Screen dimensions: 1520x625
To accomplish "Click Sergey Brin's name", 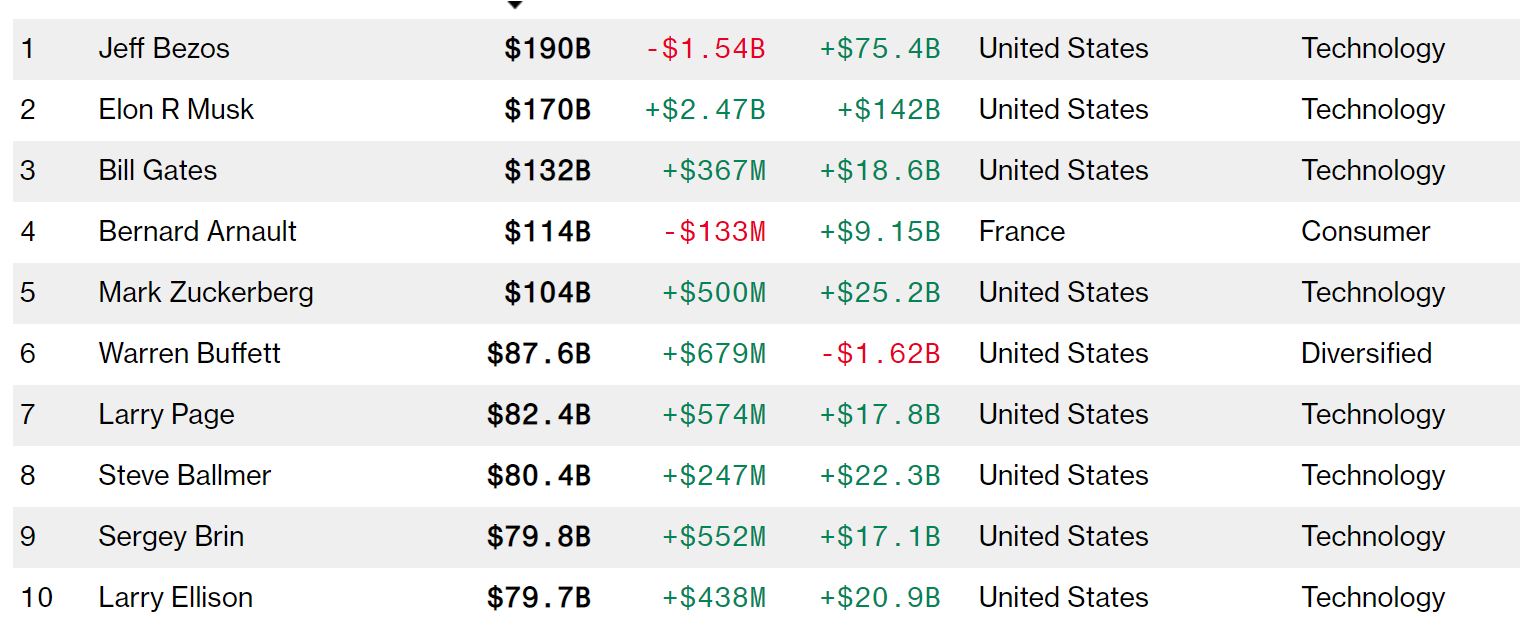I will [x=171, y=536].
